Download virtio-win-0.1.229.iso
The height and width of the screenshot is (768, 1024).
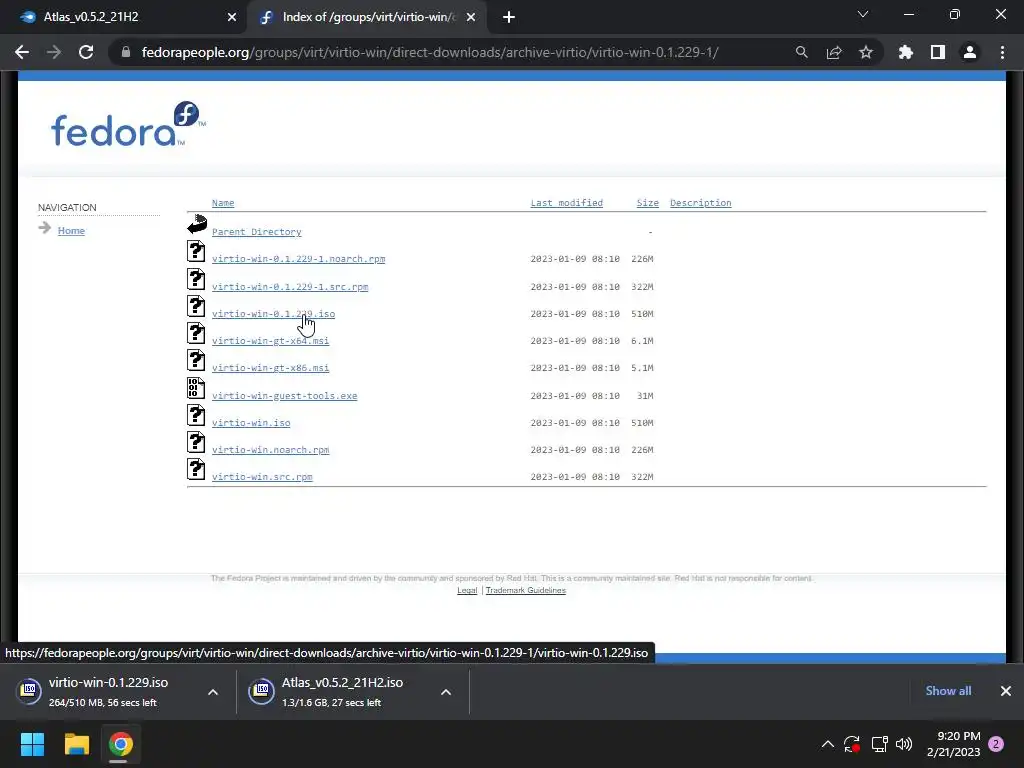coord(273,314)
